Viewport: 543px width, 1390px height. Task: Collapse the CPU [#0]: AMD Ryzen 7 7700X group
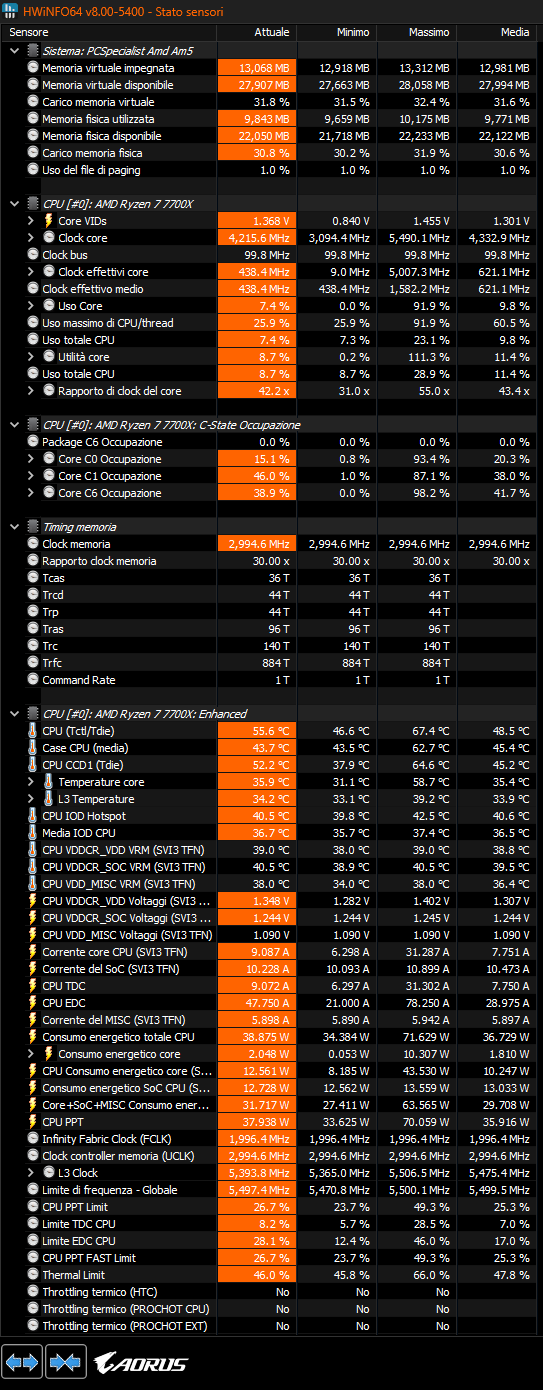coord(16,204)
